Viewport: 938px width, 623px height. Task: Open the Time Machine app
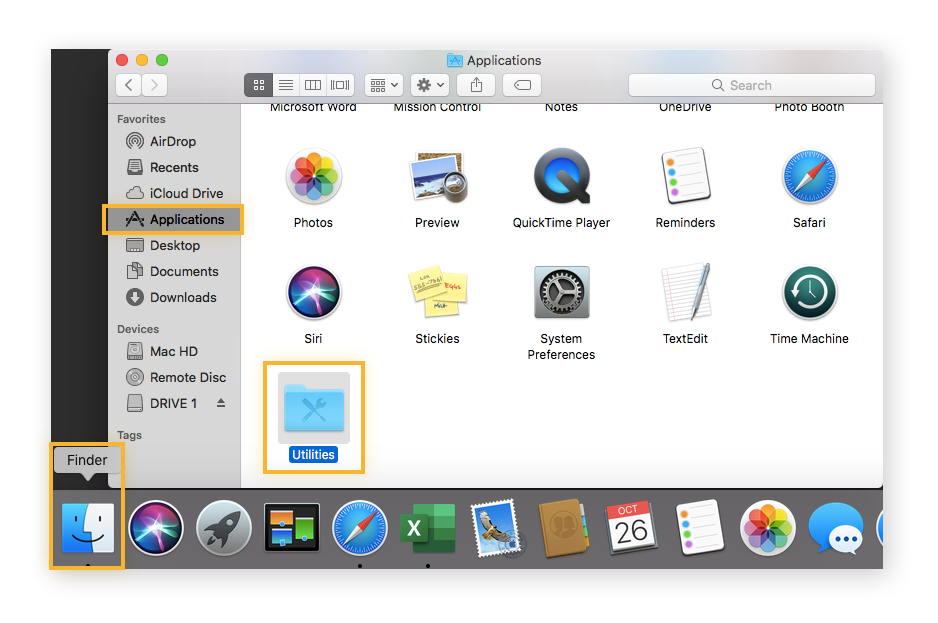pos(809,292)
